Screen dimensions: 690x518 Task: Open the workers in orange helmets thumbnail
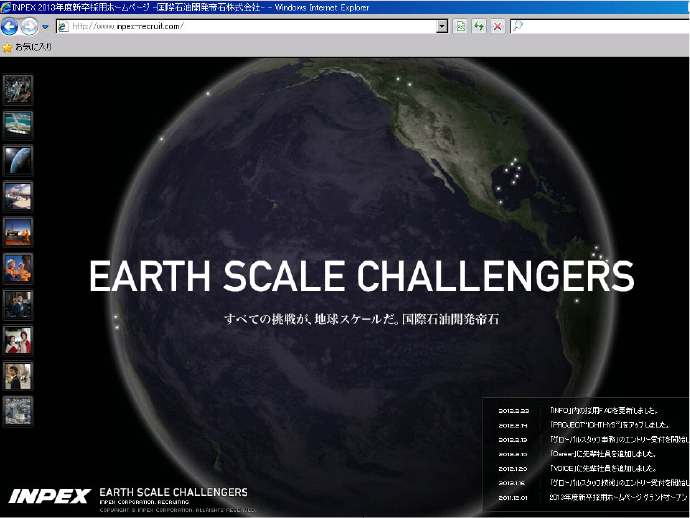tap(18, 268)
